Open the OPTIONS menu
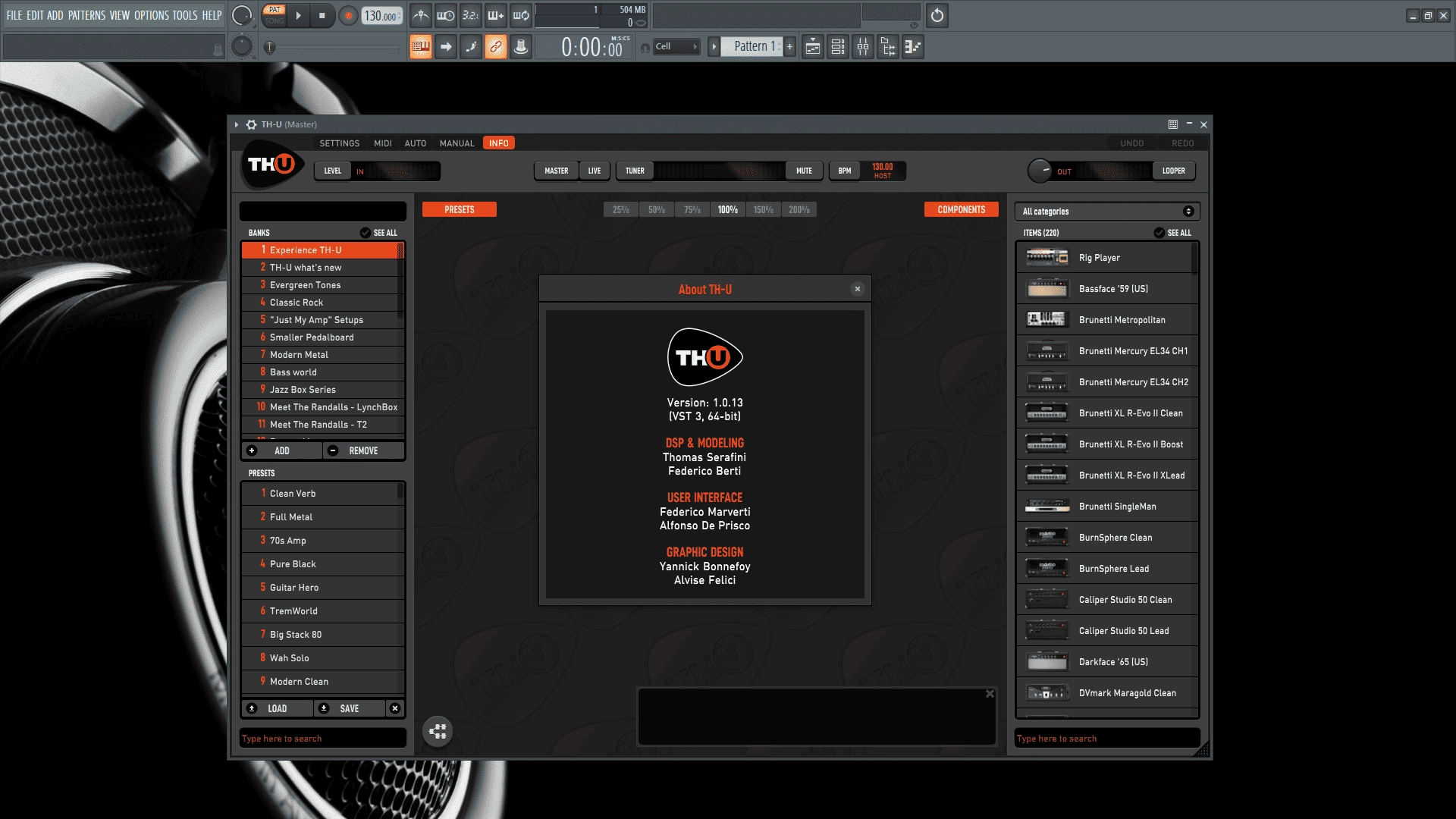Image resolution: width=1456 pixels, height=819 pixels. click(x=152, y=15)
